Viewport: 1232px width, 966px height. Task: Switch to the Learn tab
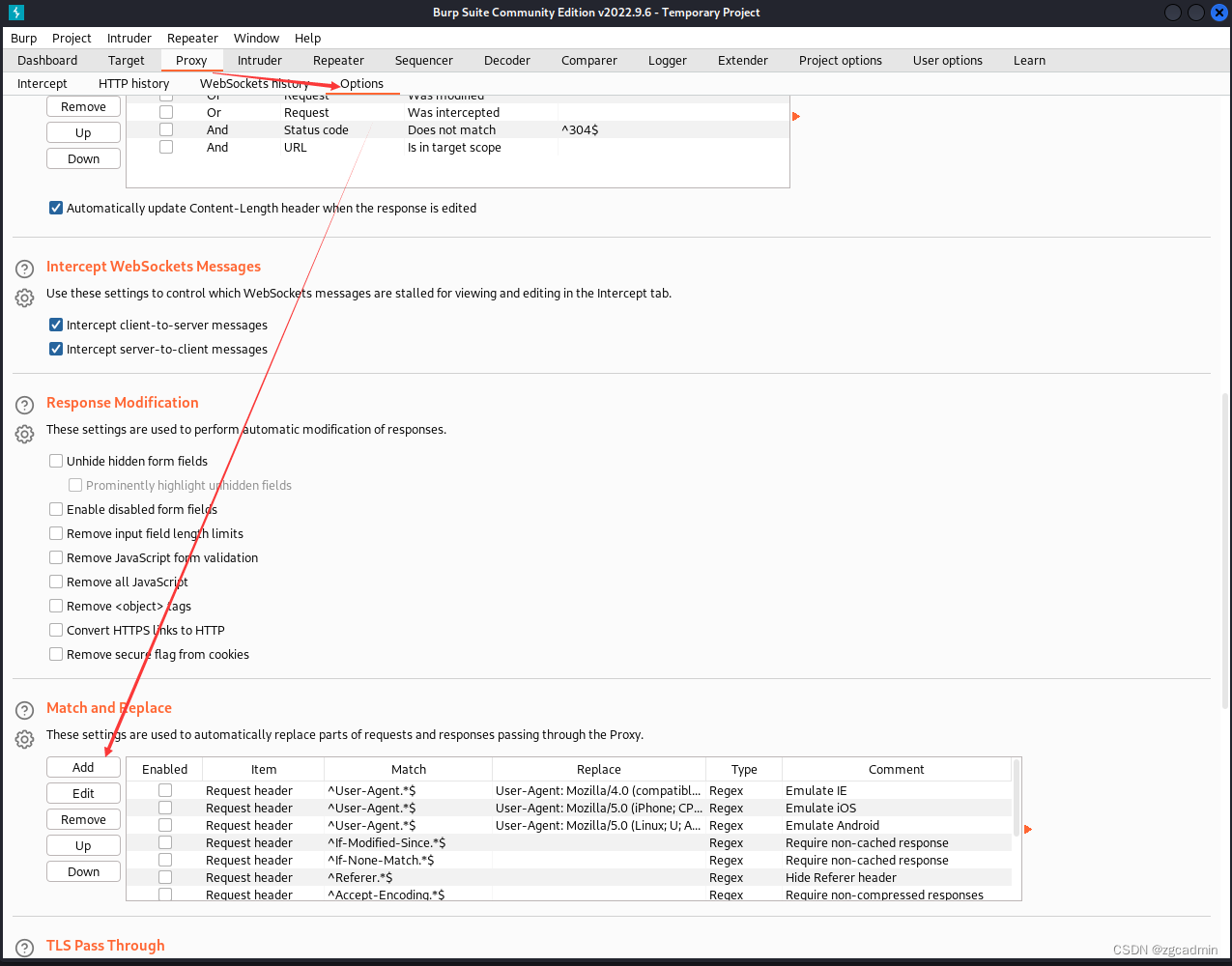[1030, 60]
